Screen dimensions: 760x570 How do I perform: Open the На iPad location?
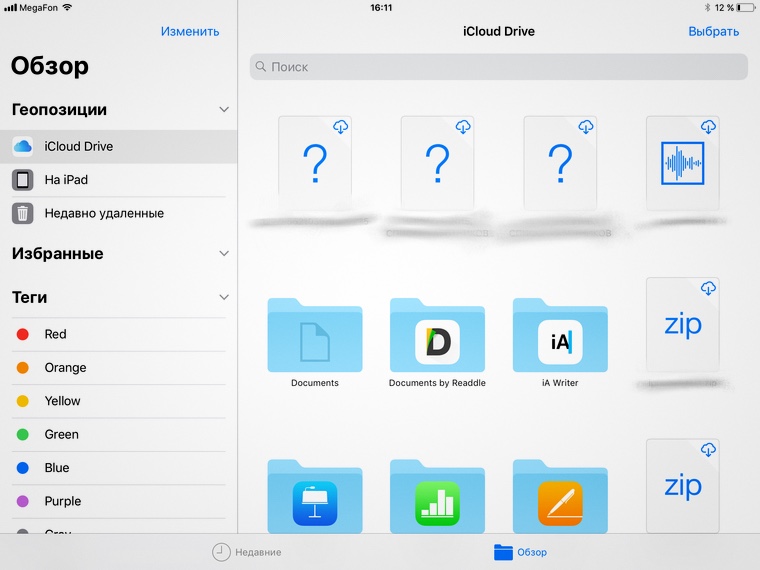coord(118,180)
